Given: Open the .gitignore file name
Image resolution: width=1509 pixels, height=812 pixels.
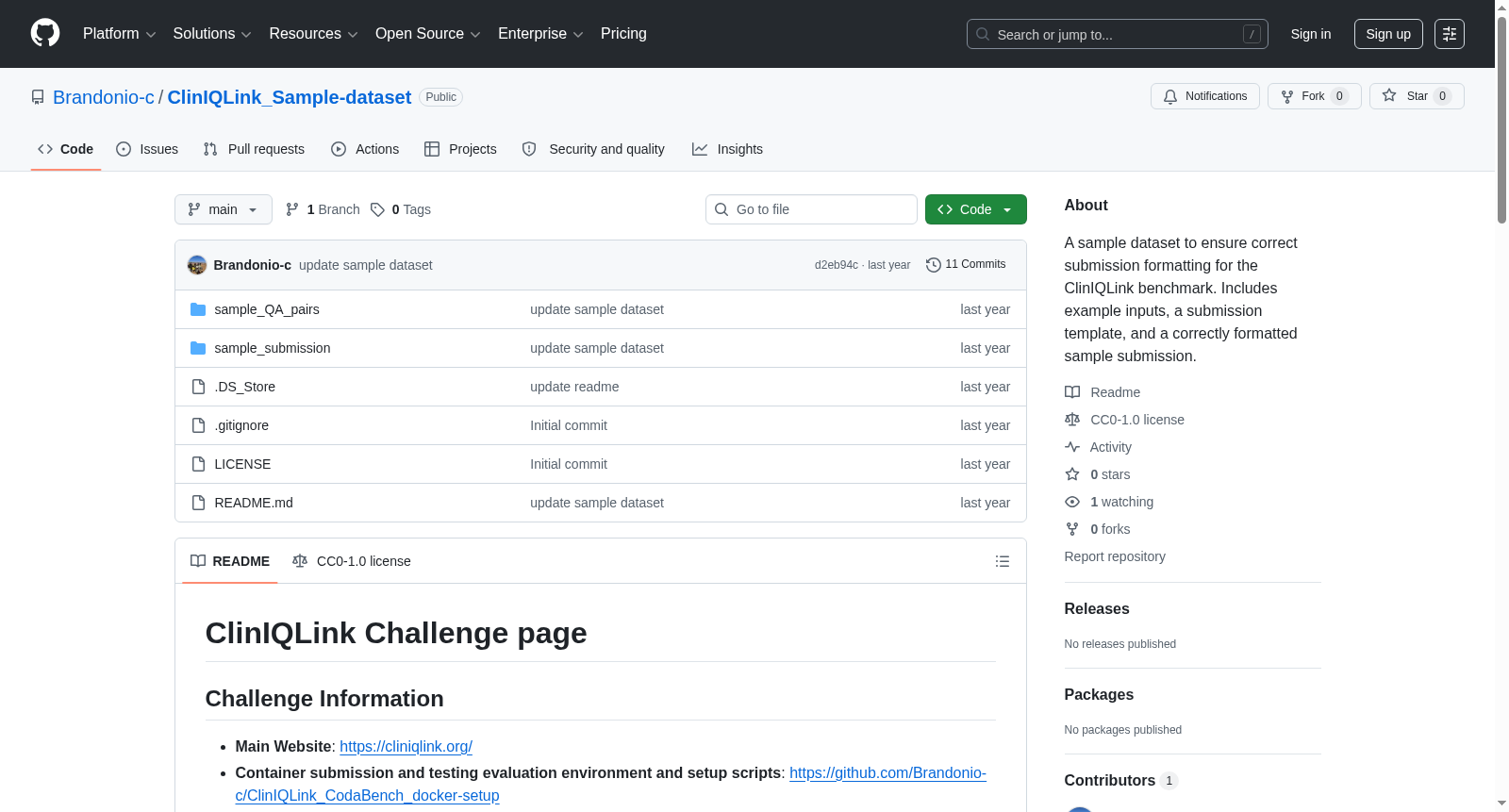Looking at the screenshot, I should point(241,425).
